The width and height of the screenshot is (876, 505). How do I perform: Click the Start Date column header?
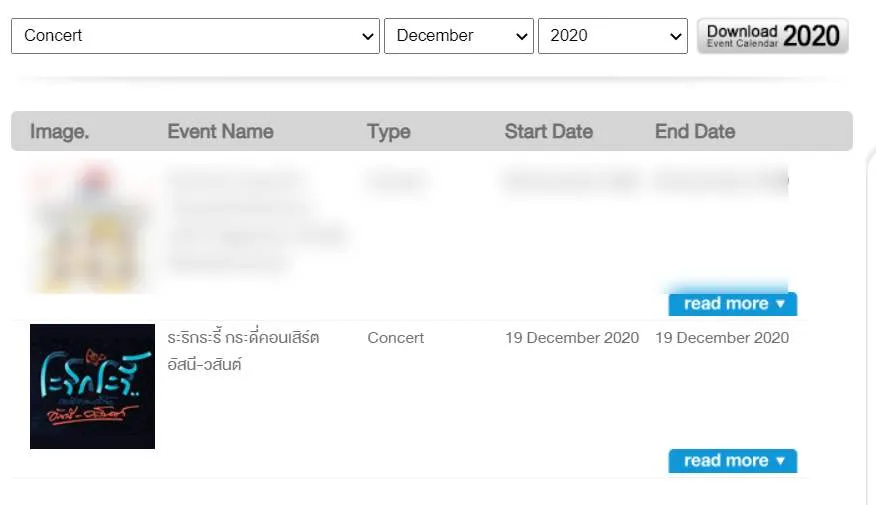pos(548,131)
